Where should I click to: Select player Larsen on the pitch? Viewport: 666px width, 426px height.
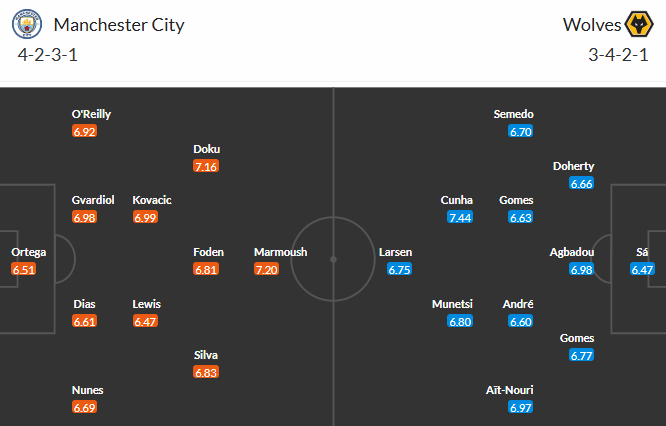(395, 252)
